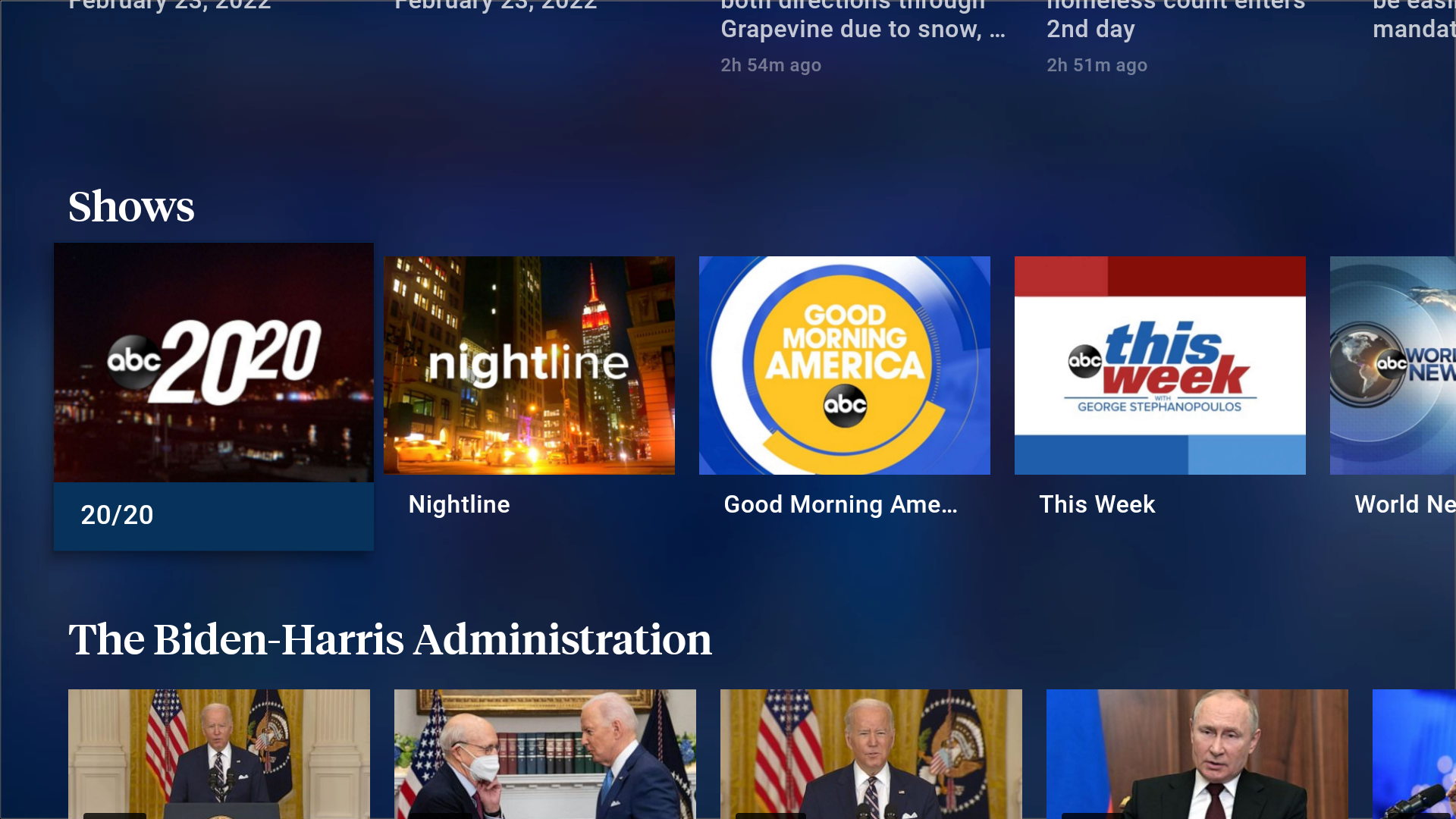Select The Biden-Harris Administration heading
1456x819 pixels.
pos(390,639)
